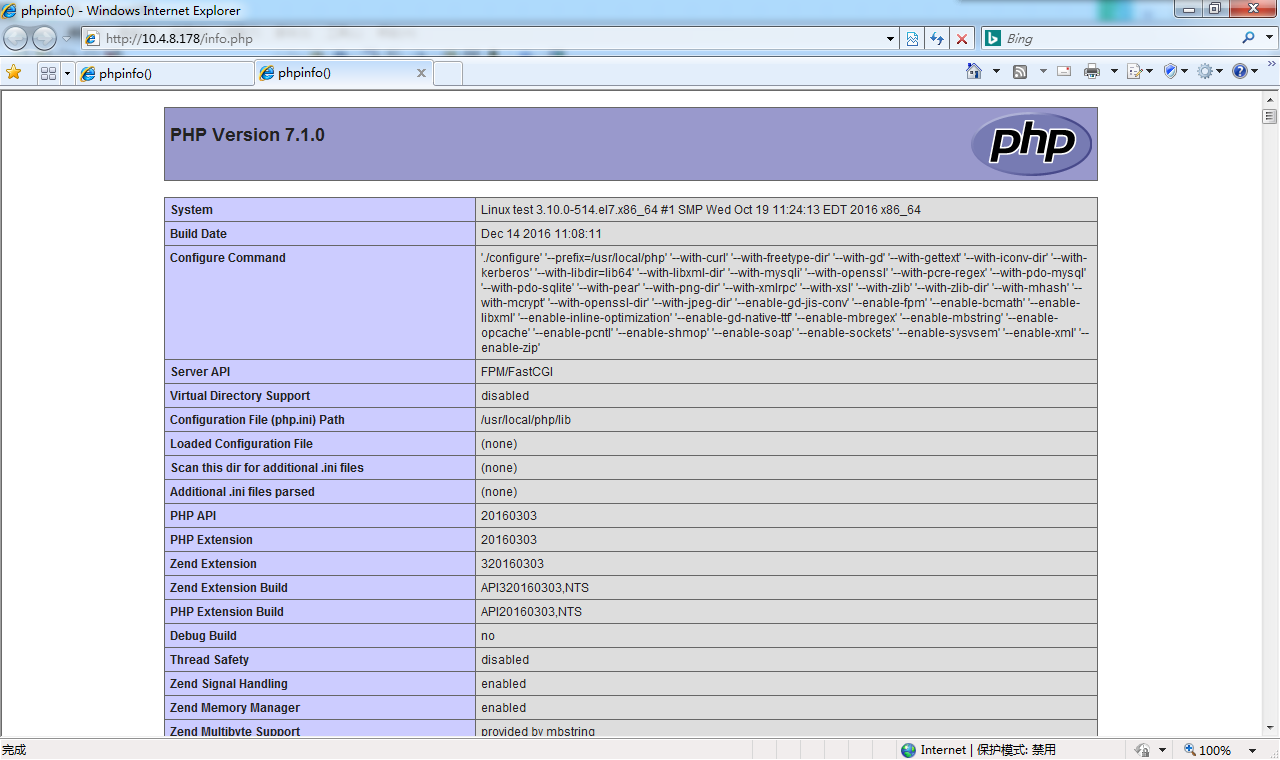Image resolution: width=1280 pixels, height=760 pixels.
Task: Expand the tab list dropdown arrow
Action: tap(68, 73)
